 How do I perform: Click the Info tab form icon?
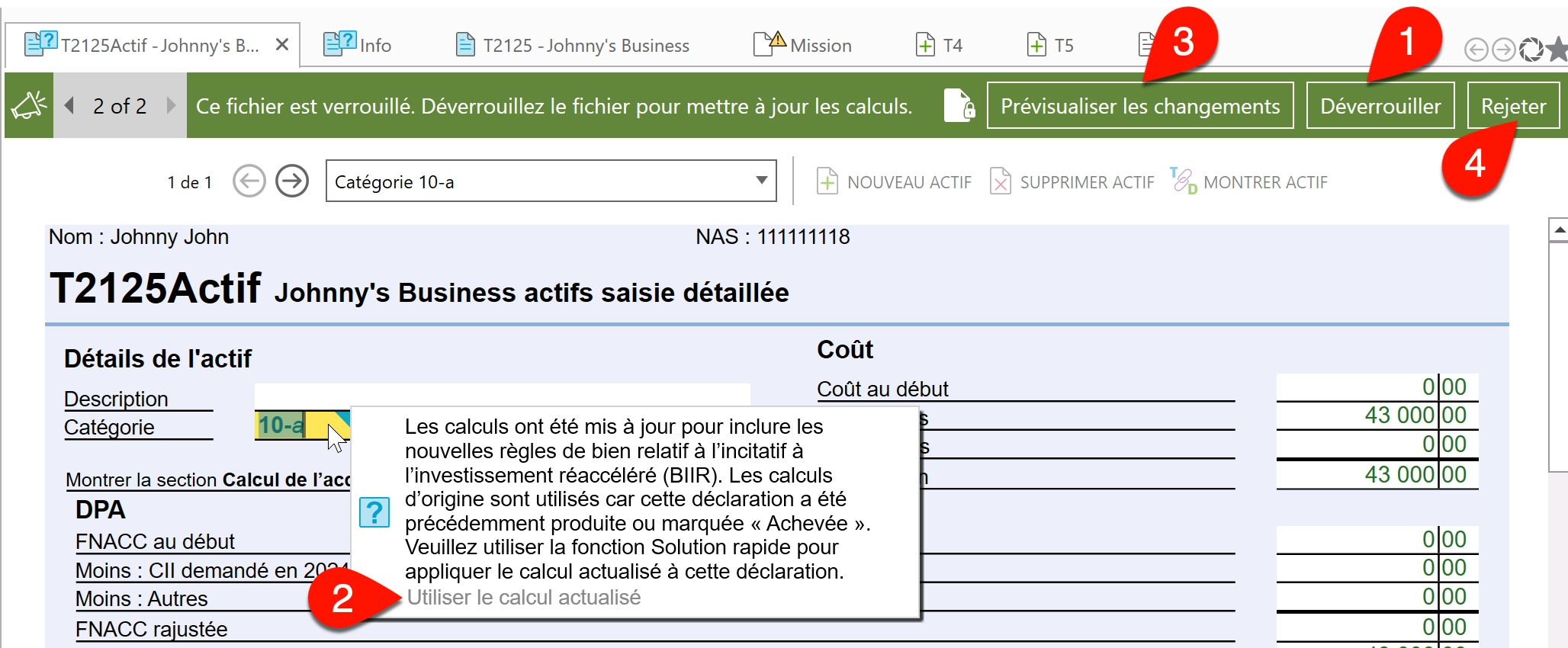click(x=339, y=43)
